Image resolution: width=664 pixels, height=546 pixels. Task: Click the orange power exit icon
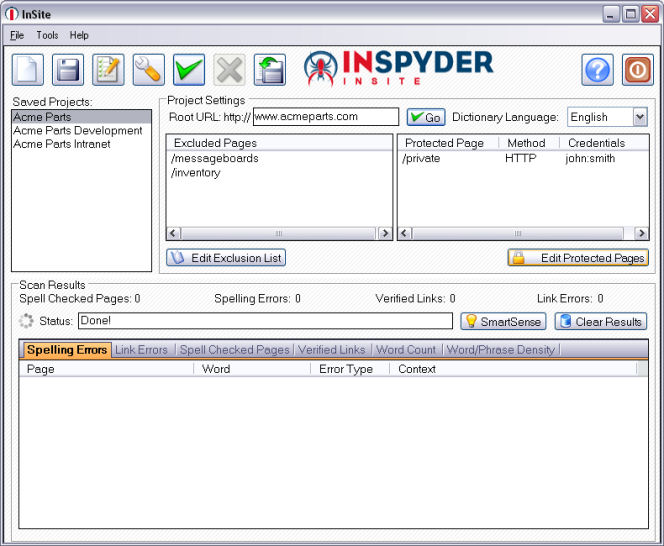[x=637, y=70]
